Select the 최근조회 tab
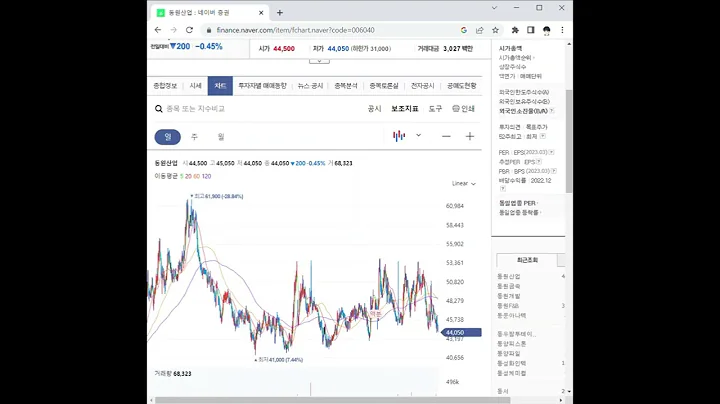This screenshot has height=404, width=720. [527, 260]
